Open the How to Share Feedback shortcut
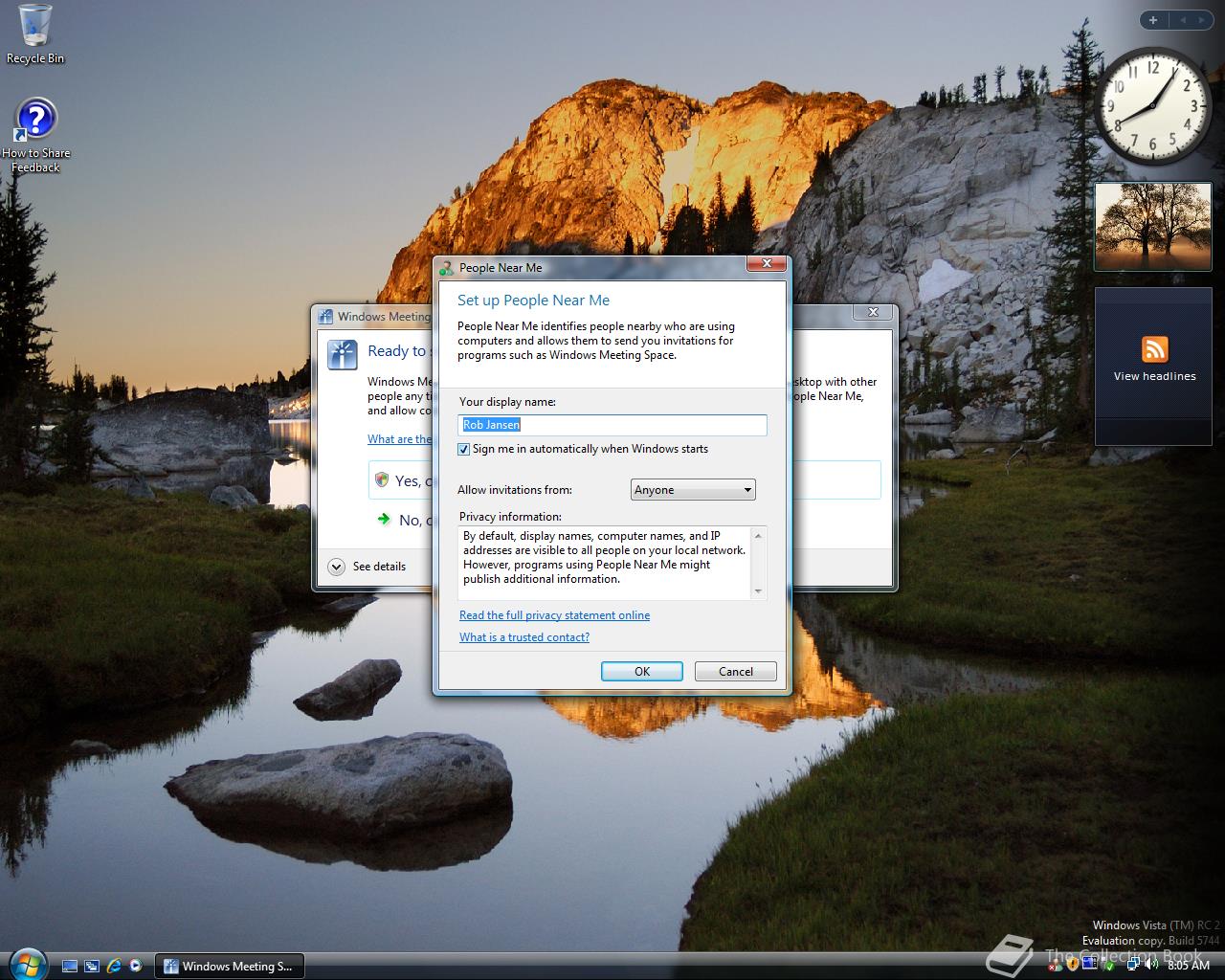This screenshot has height=980, width=1225. [x=35, y=135]
